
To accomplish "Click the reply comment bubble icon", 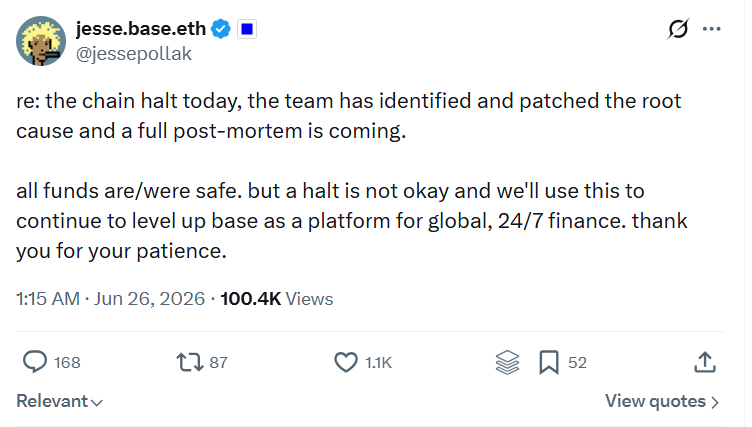I will tap(35, 362).
